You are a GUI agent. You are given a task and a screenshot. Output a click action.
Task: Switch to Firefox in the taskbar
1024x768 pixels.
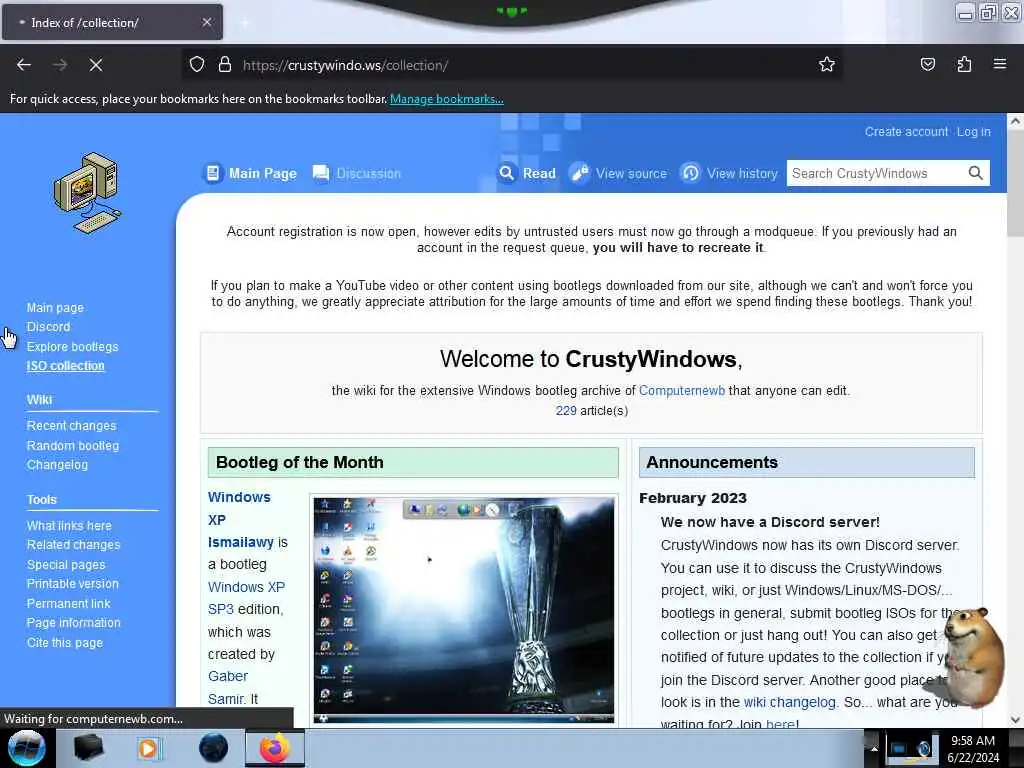[x=275, y=748]
